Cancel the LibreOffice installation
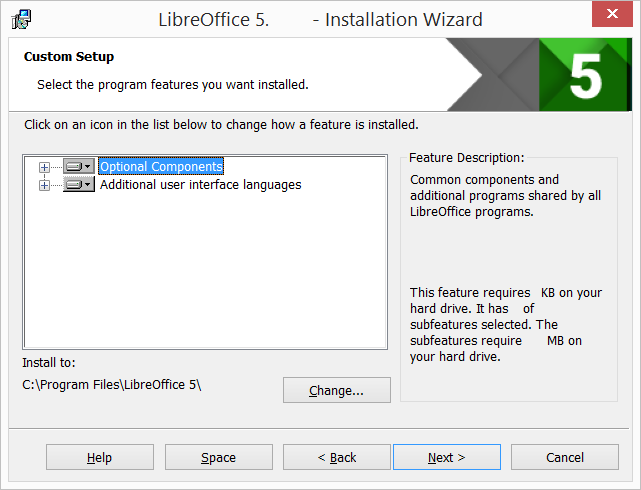Image resolution: width=641 pixels, height=490 pixels. pyautogui.click(x=564, y=457)
